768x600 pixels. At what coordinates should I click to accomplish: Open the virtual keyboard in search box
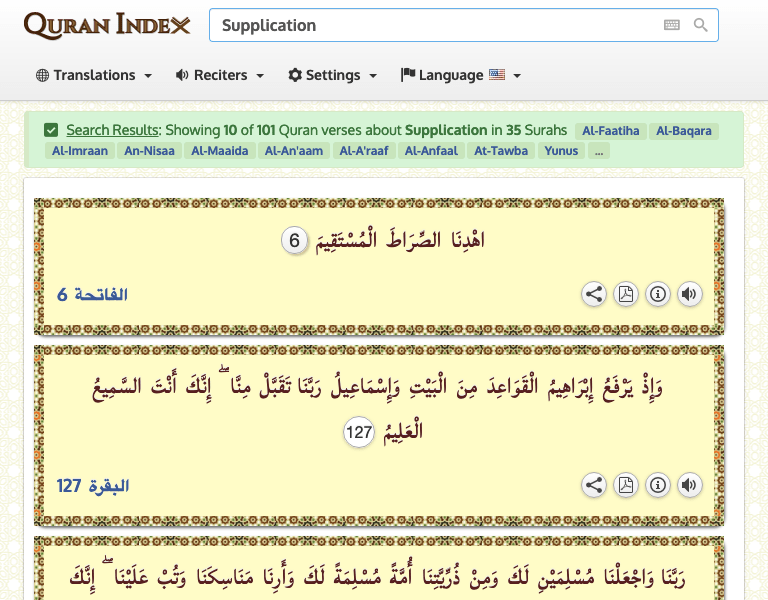pyautogui.click(x=671, y=26)
